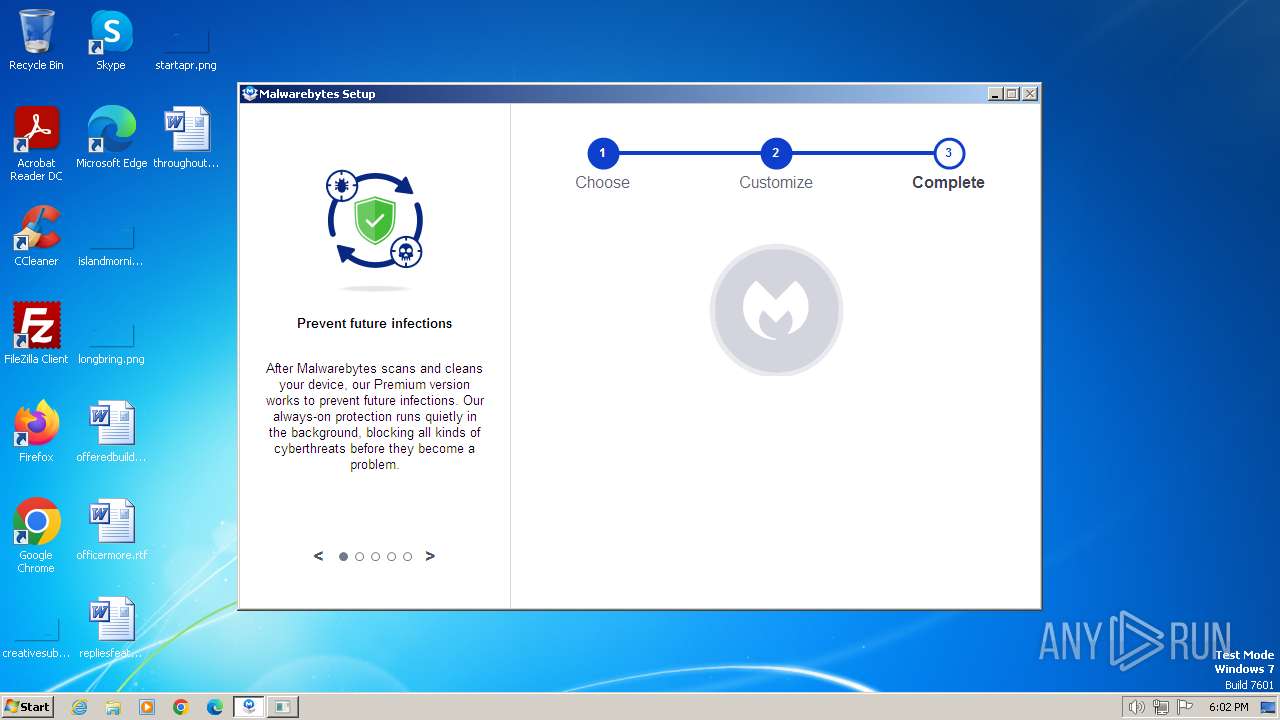Screen dimensions: 1280x720
Task: Open the Recycle Bin desktop icon
Action: coord(36,40)
